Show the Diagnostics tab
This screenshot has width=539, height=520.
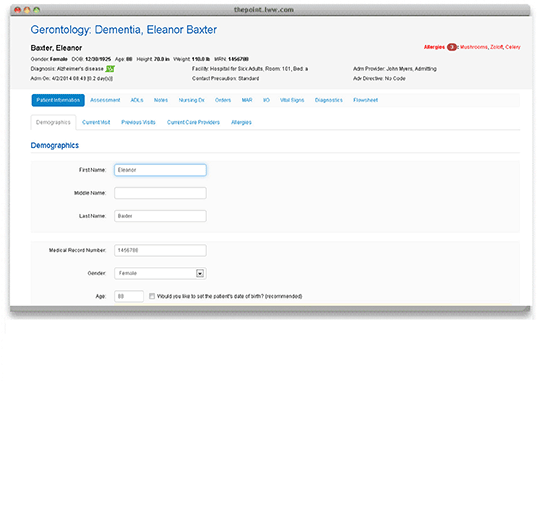point(329,100)
